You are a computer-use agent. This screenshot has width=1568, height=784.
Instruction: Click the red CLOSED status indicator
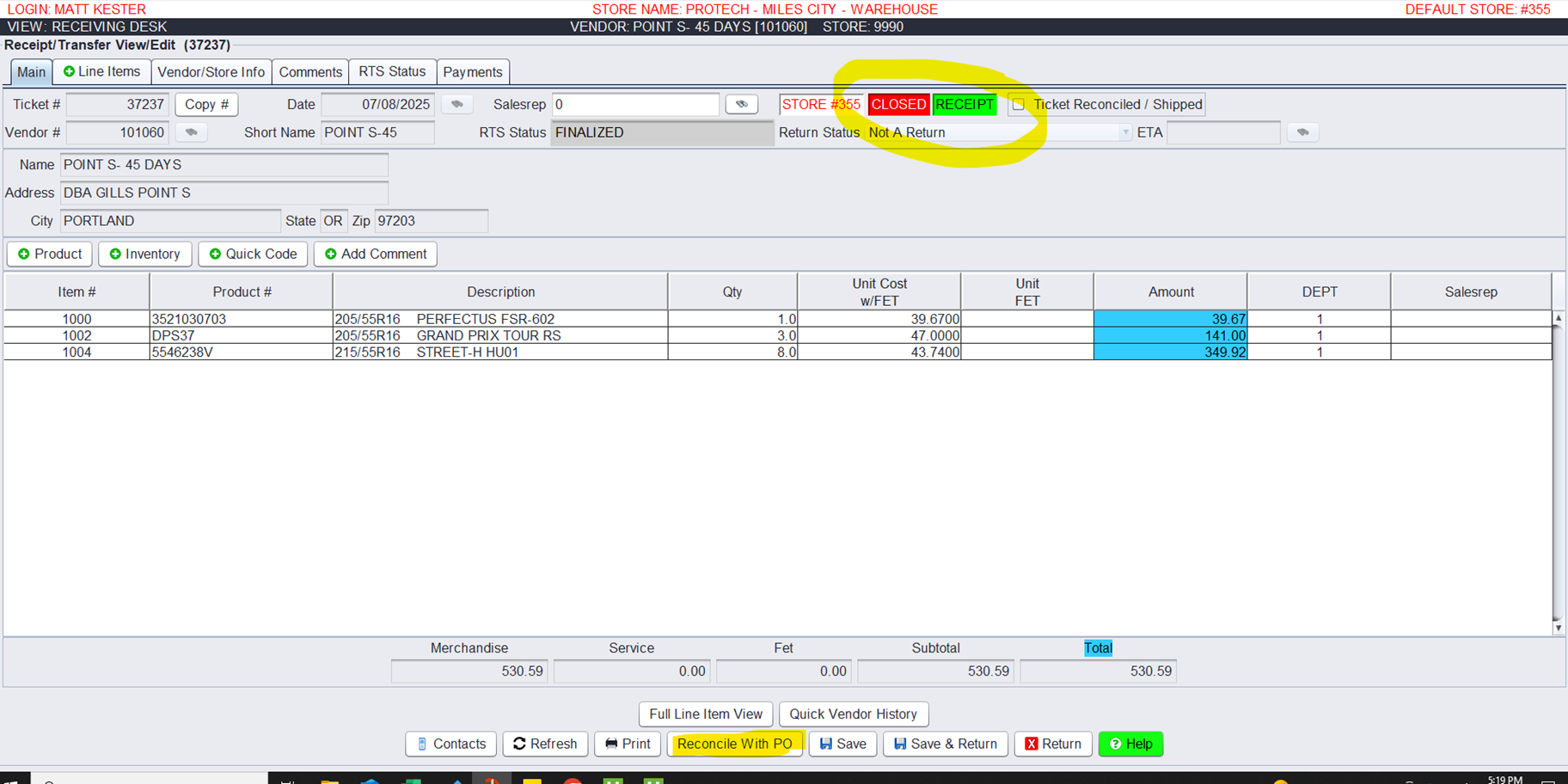coord(898,105)
